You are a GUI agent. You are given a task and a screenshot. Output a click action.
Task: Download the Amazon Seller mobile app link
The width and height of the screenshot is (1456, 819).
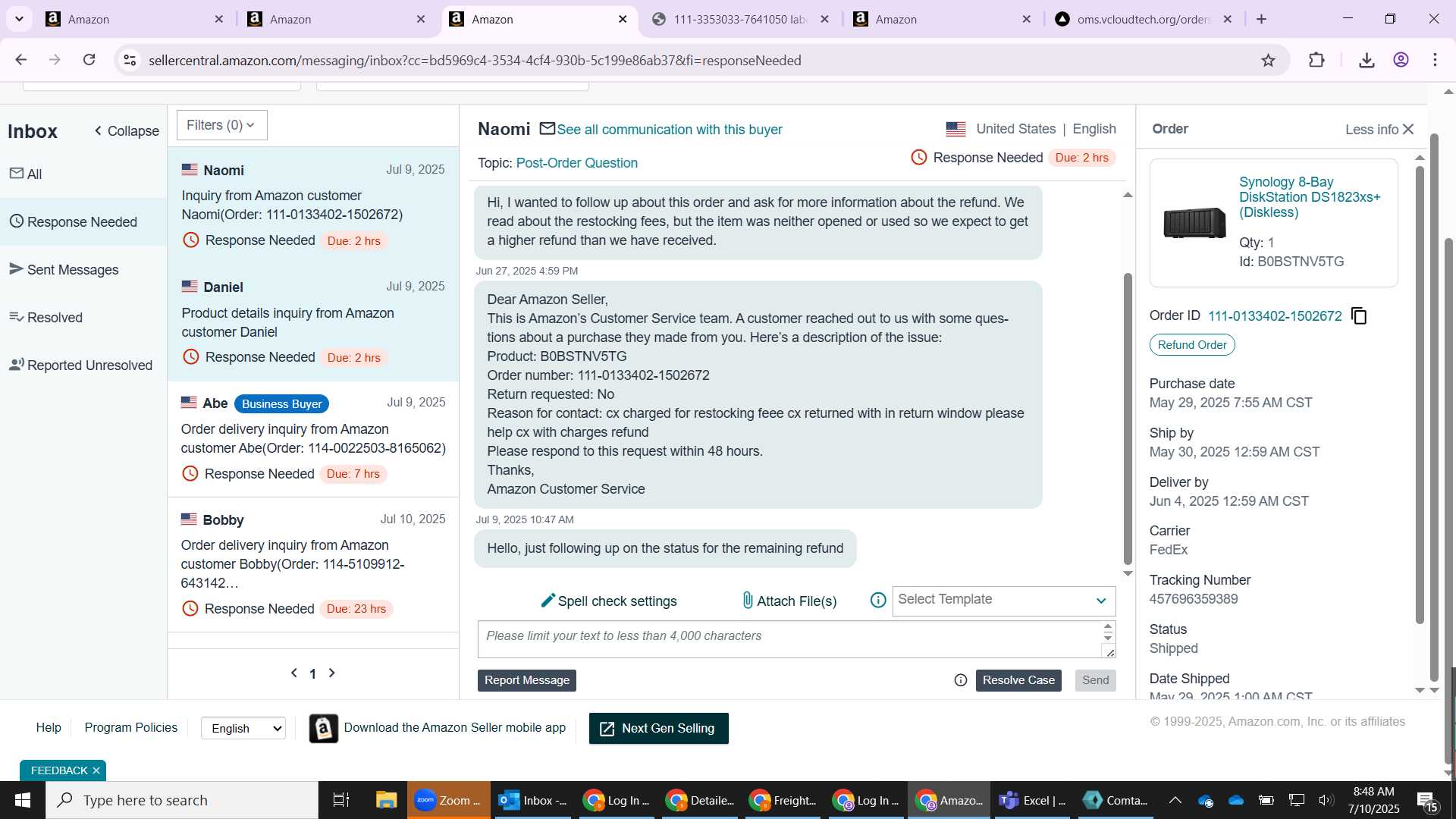click(454, 727)
